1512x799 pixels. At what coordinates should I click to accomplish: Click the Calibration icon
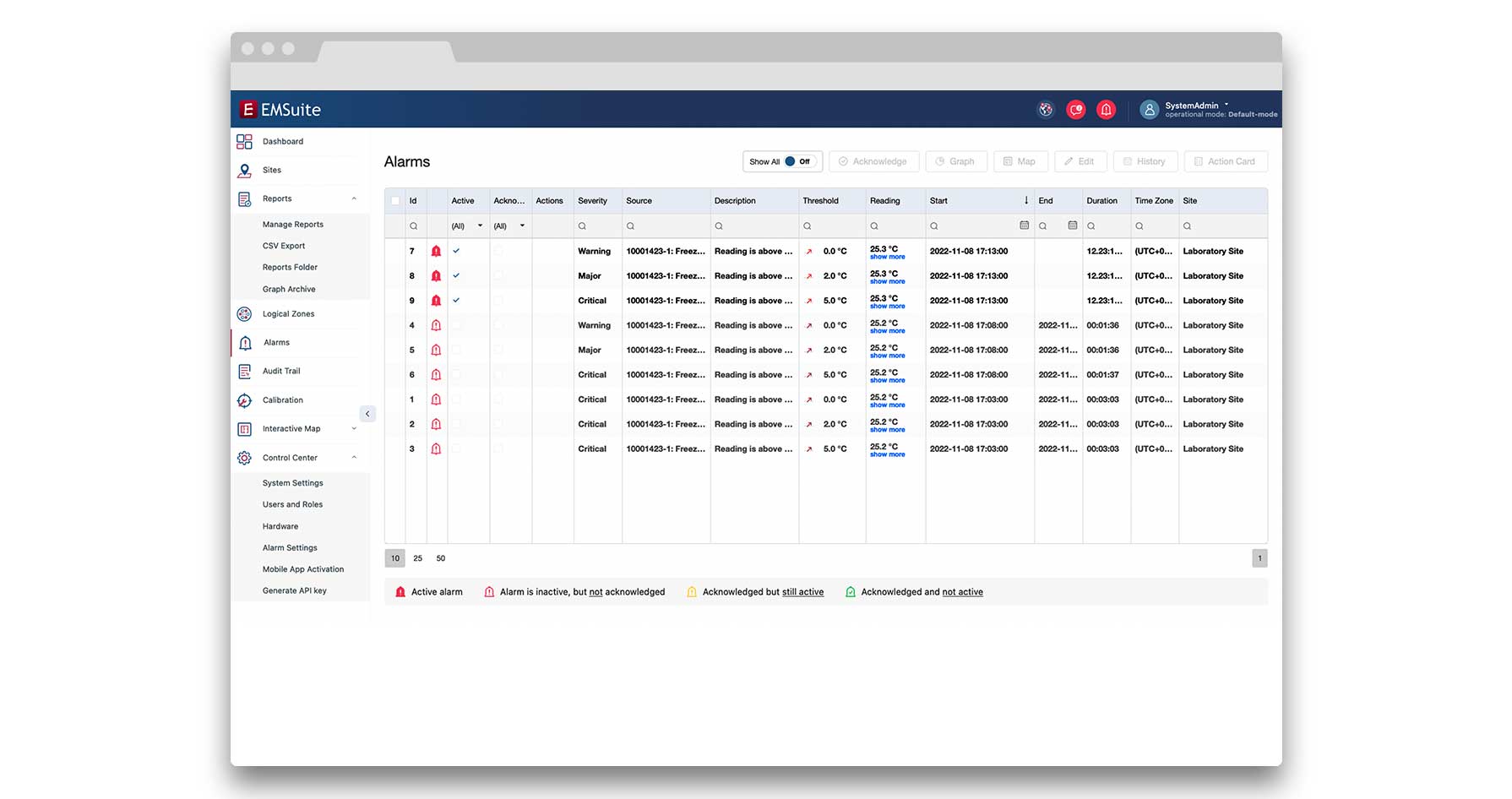(244, 400)
